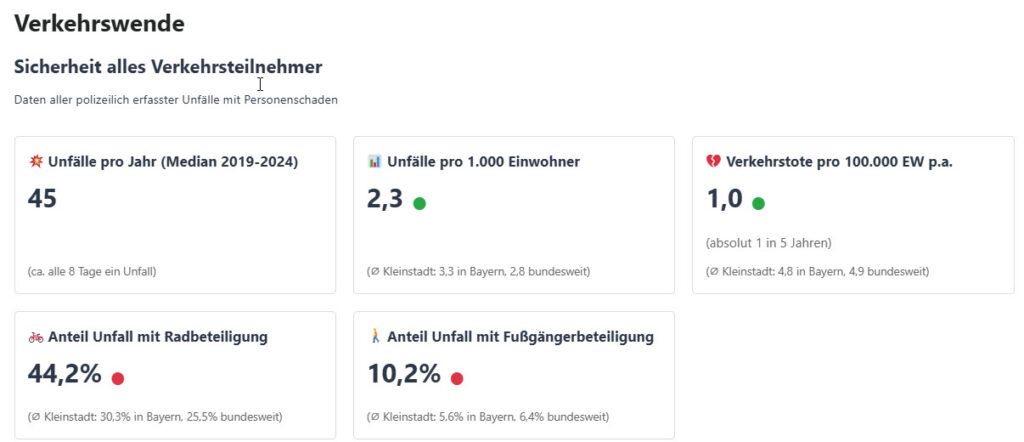Click the "absolut 1 in 5 Jahren" note
This screenshot has width=1024, height=442.
pos(768,243)
